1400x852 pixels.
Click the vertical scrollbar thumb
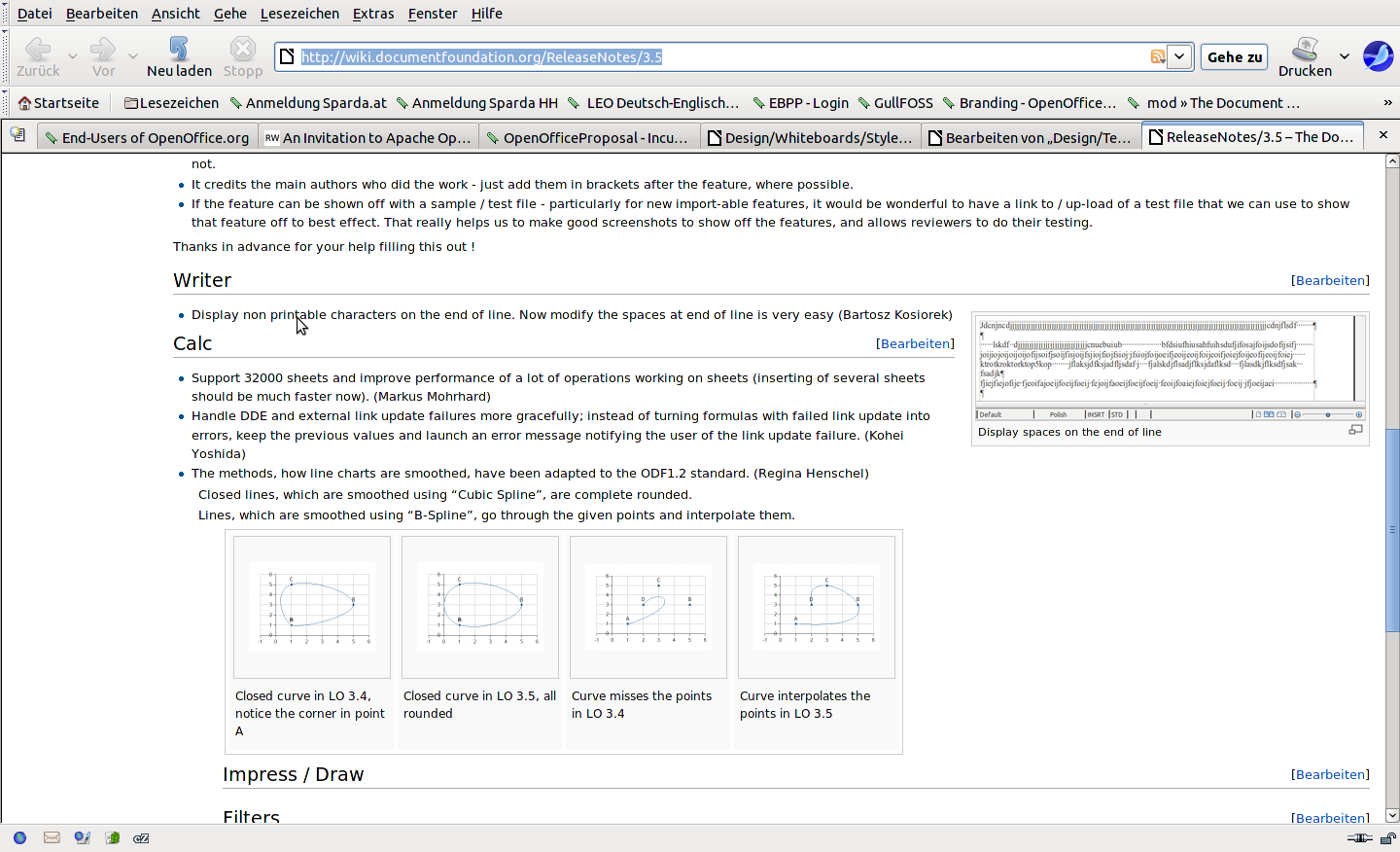coord(1392,530)
